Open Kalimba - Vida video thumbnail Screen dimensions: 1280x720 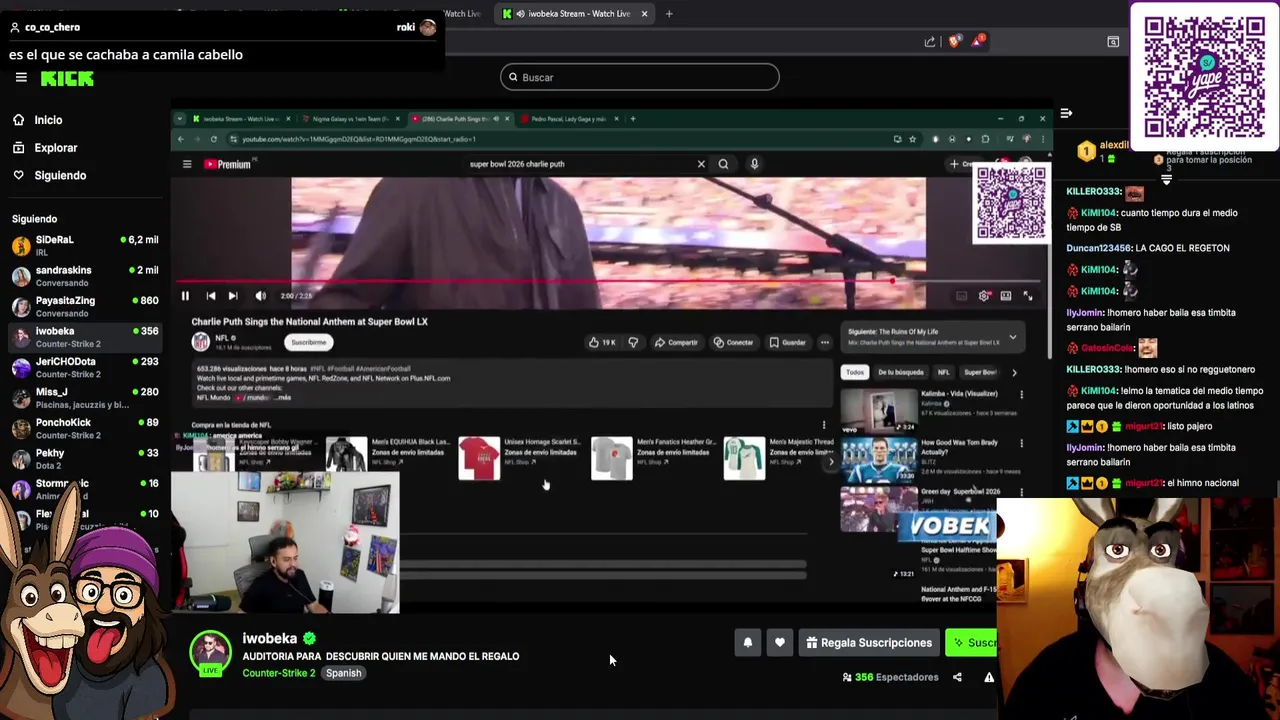coord(878,410)
